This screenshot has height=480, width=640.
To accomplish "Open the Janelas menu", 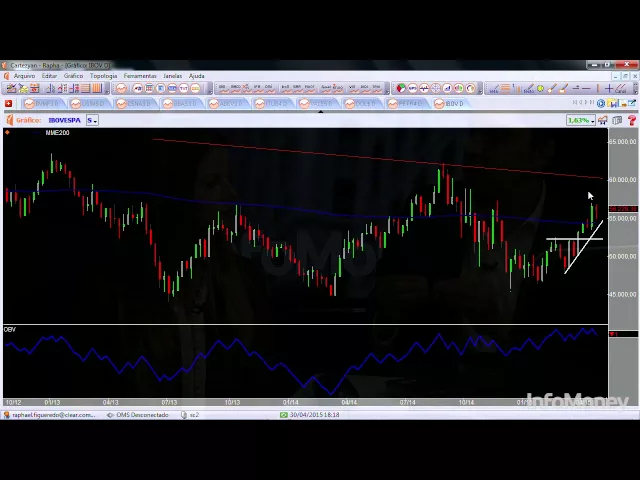I will coord(173,76).
